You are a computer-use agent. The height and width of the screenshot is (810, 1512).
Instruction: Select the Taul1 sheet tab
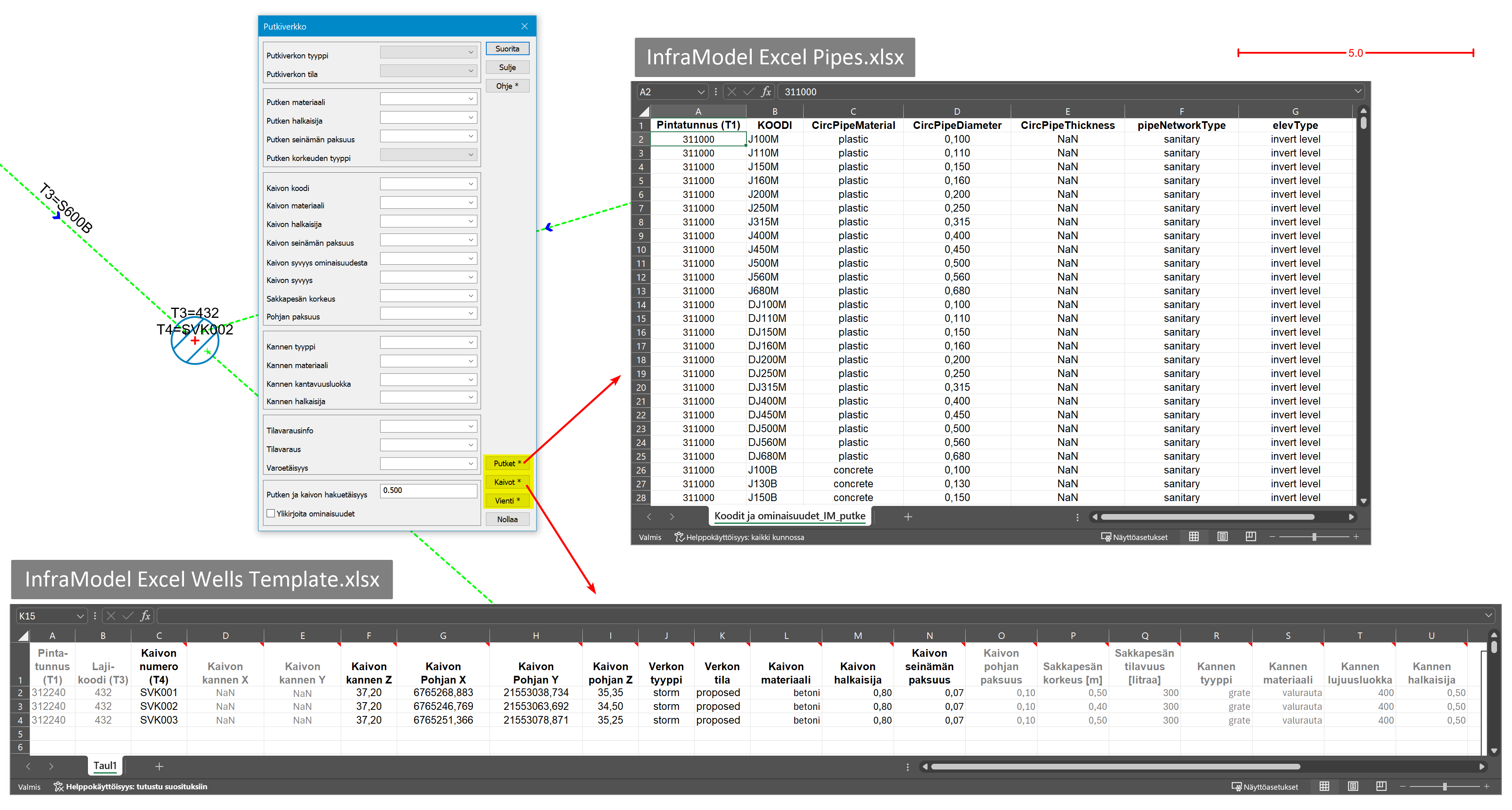tap(105, 765)
